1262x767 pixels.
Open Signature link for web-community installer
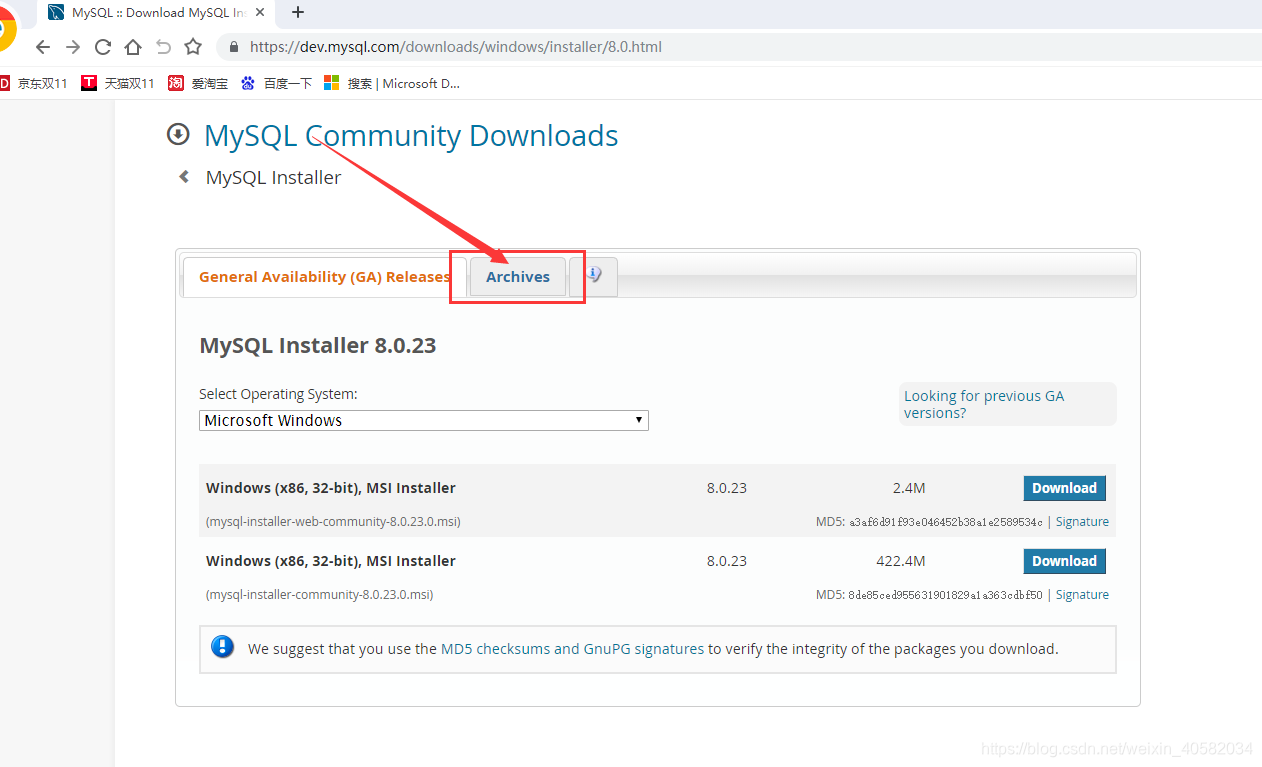1082,521
